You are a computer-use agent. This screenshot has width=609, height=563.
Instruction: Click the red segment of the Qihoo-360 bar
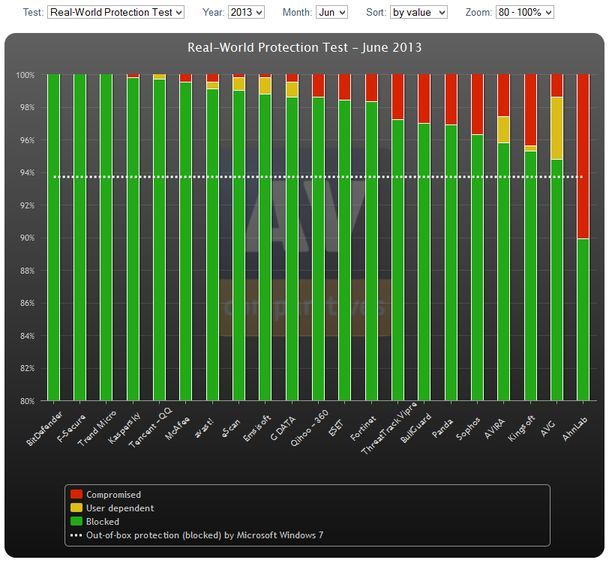pyautogui.click(x=318, y=85)
